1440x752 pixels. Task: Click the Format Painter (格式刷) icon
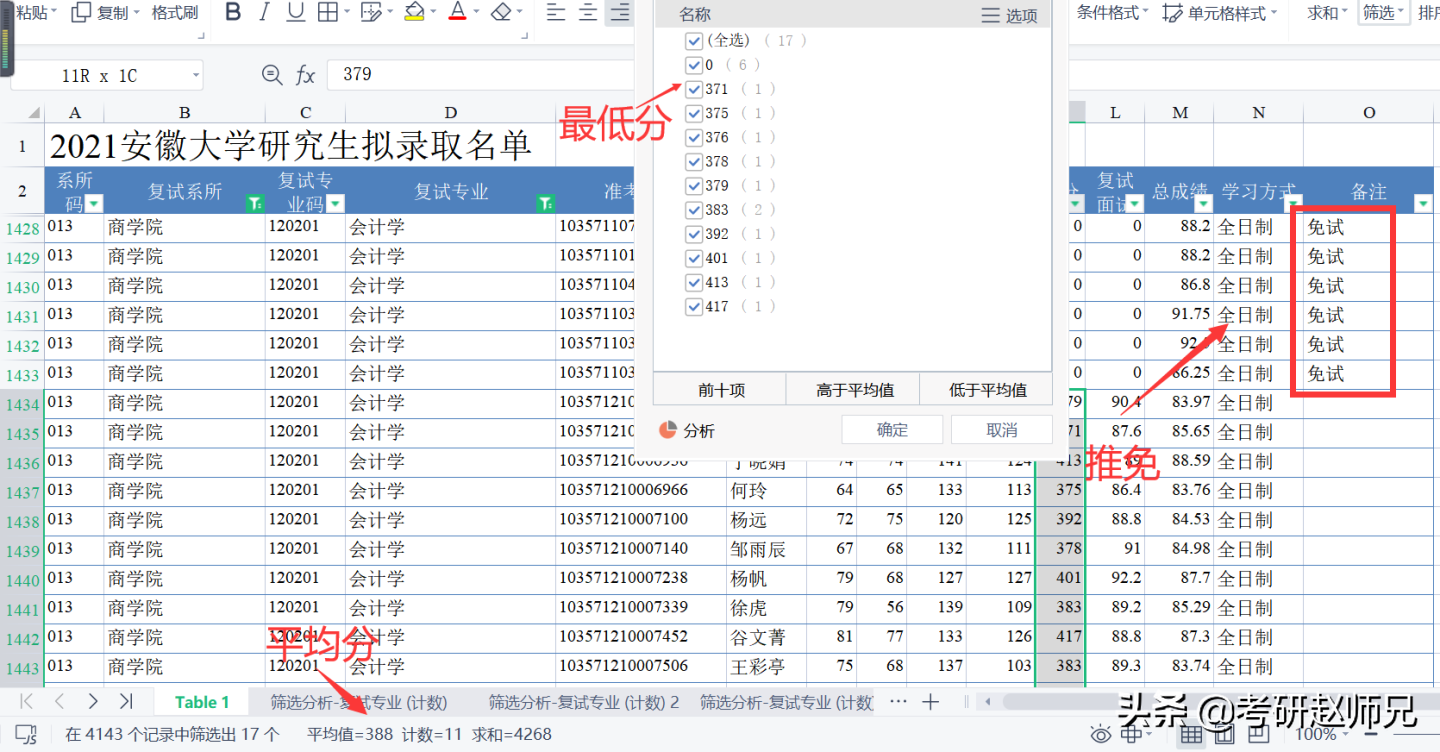174,14
